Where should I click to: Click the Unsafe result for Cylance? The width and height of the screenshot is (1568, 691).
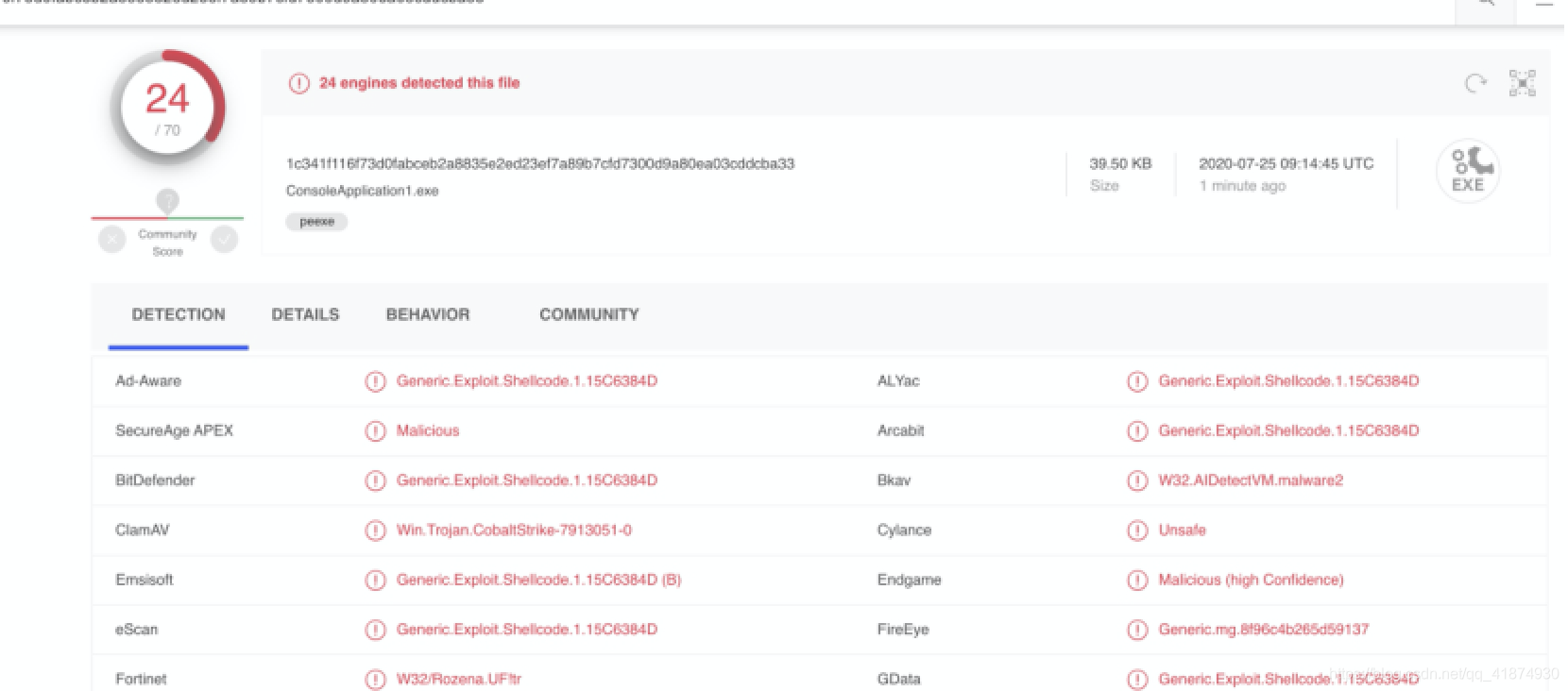tap(1183, 530)
